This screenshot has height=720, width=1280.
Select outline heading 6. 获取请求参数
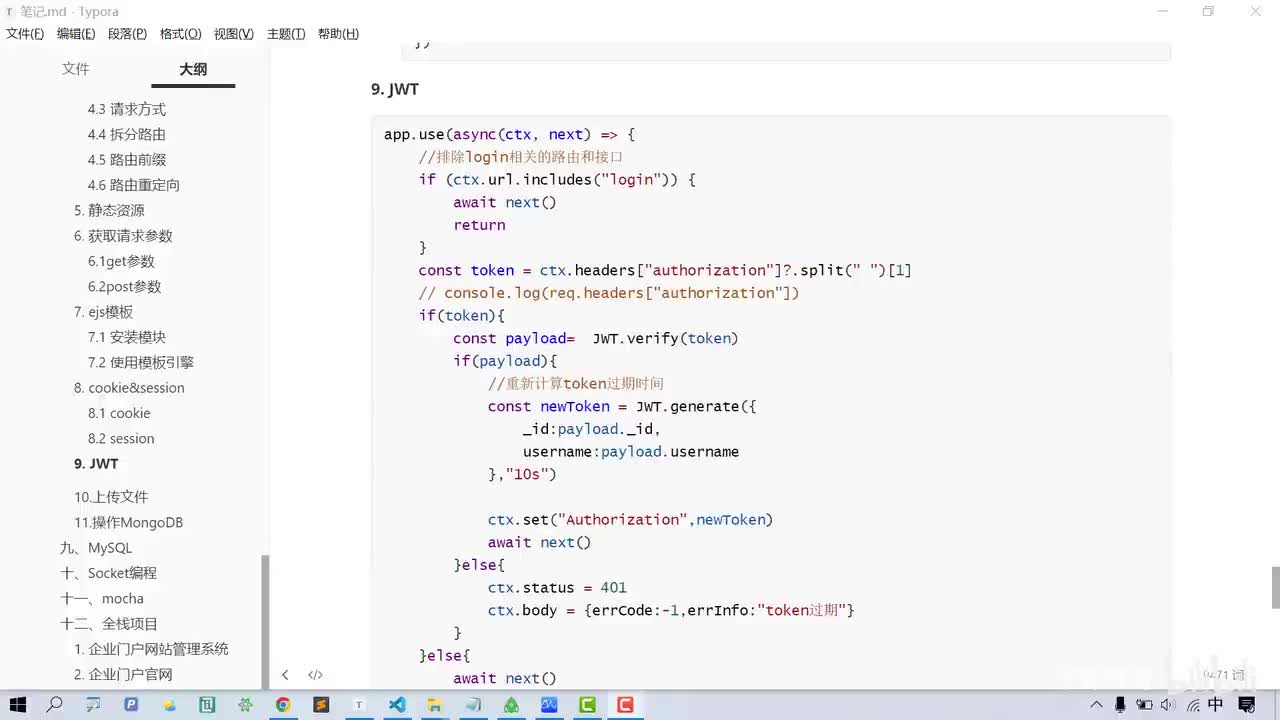[x=123, y=236]
